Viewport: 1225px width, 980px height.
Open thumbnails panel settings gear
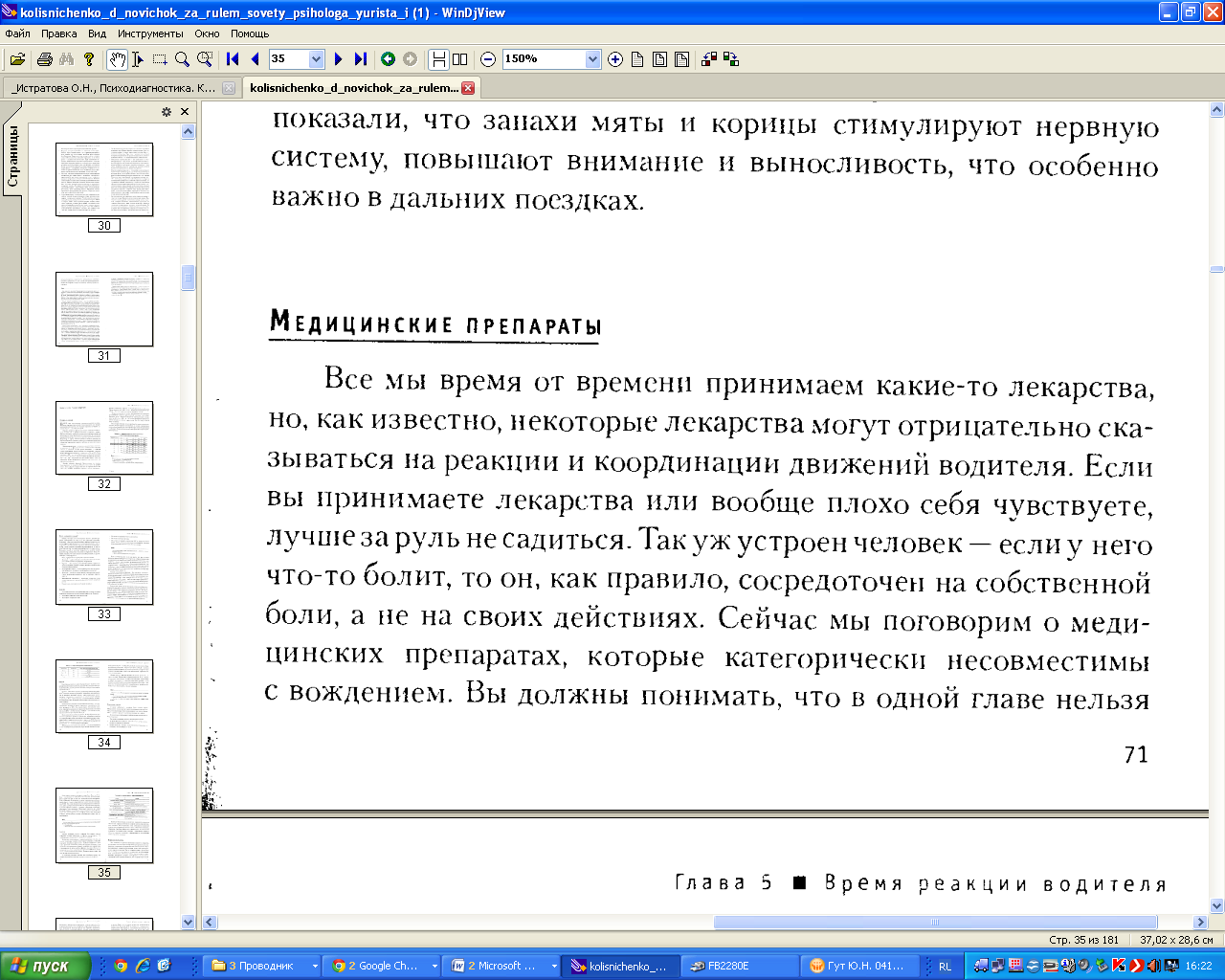tap(167, 112)
